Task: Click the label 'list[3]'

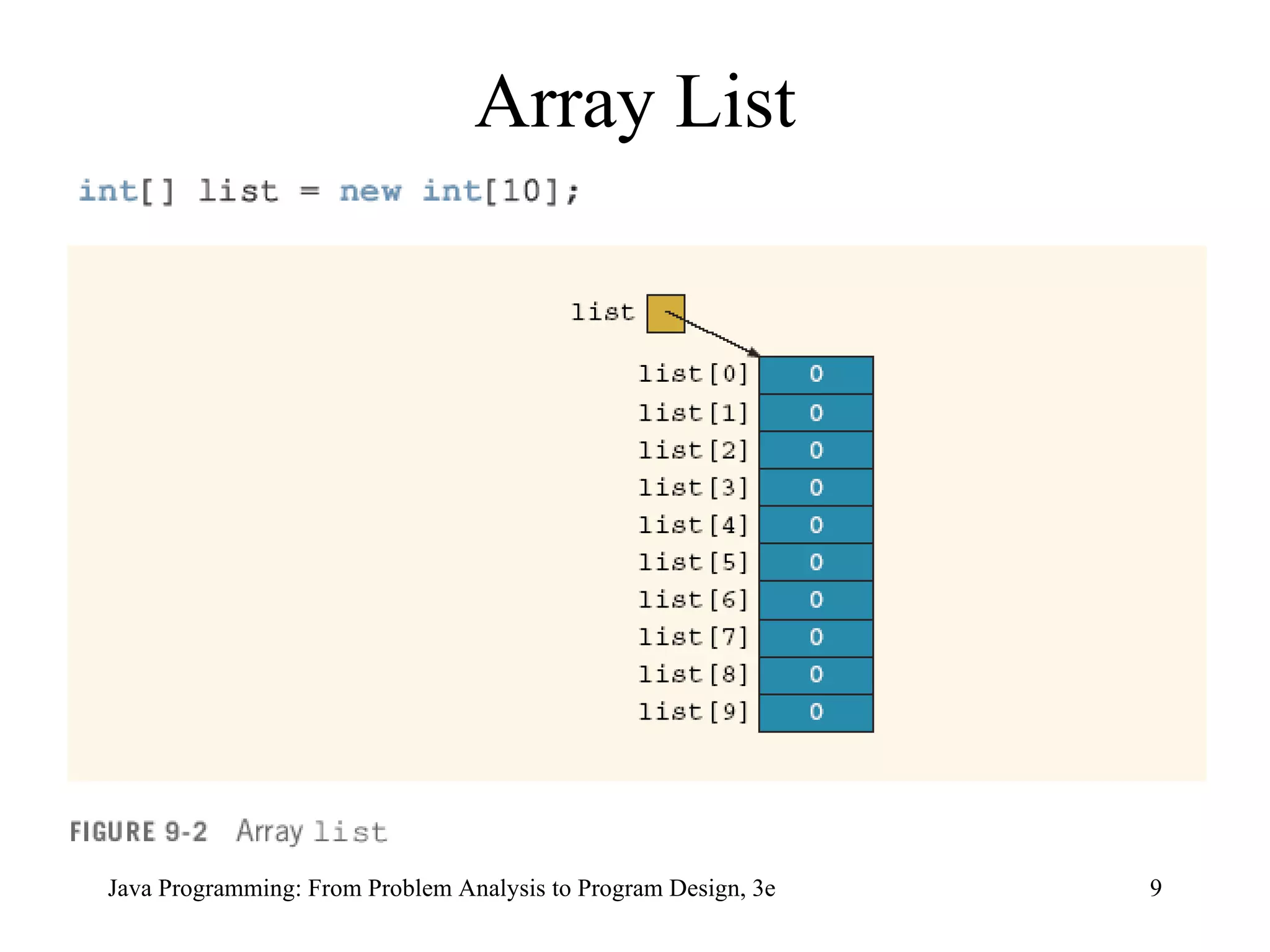Action: [x=693, y=488]
